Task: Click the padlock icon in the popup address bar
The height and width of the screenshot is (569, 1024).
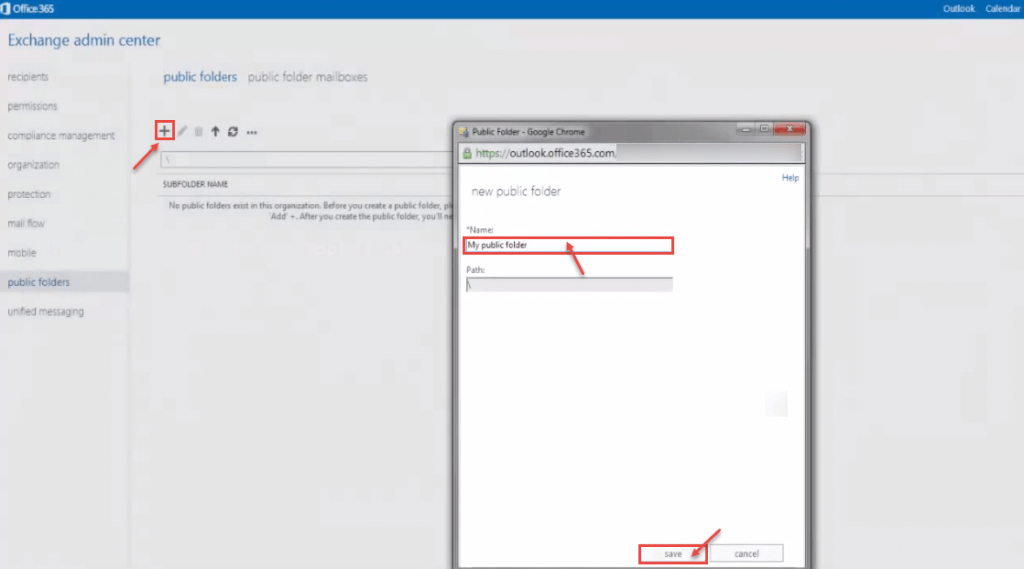Action: pos(467,154)
